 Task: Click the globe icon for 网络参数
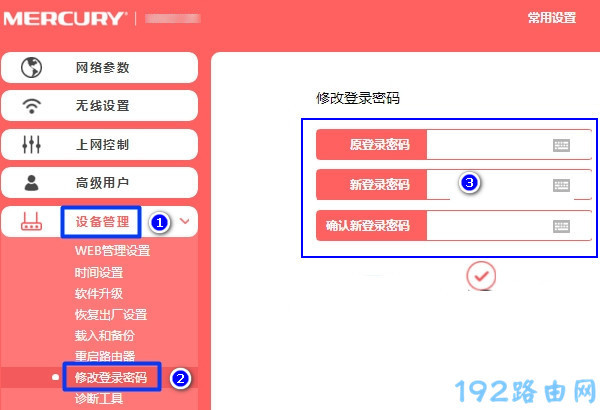31,67
